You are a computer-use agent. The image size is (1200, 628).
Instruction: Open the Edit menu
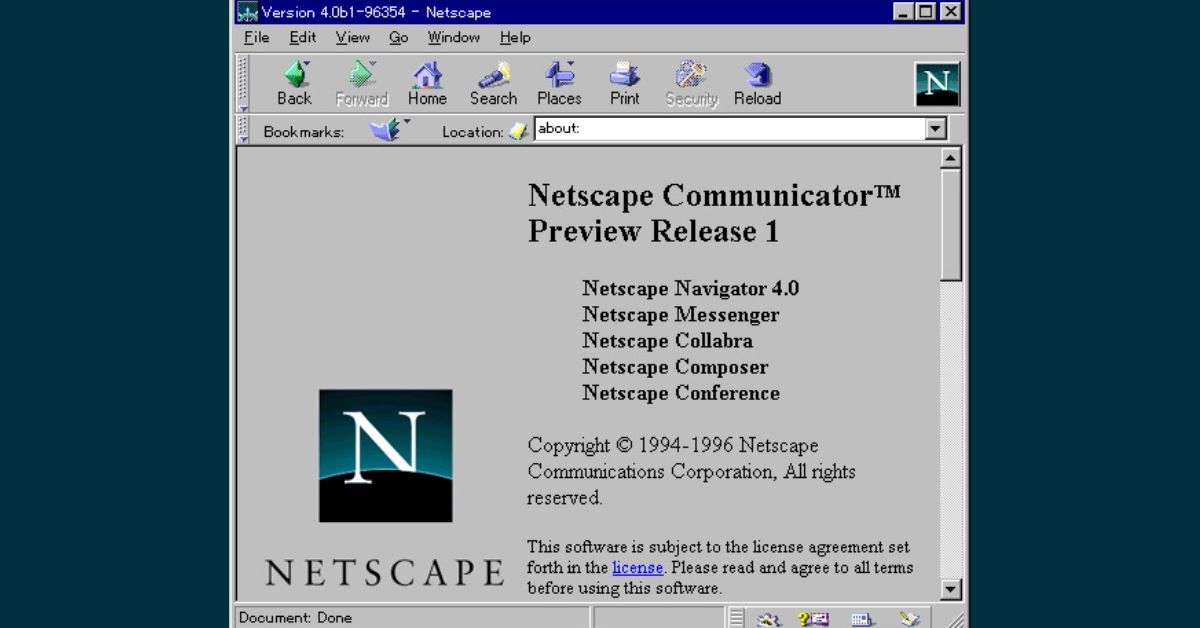point(303,37)
